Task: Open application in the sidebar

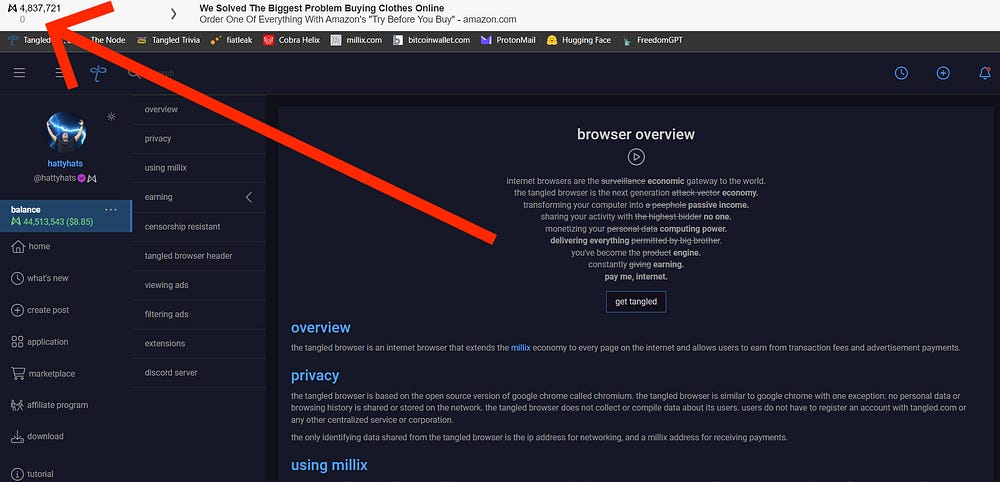Action: pyautogui.click(x=47, y=342)
